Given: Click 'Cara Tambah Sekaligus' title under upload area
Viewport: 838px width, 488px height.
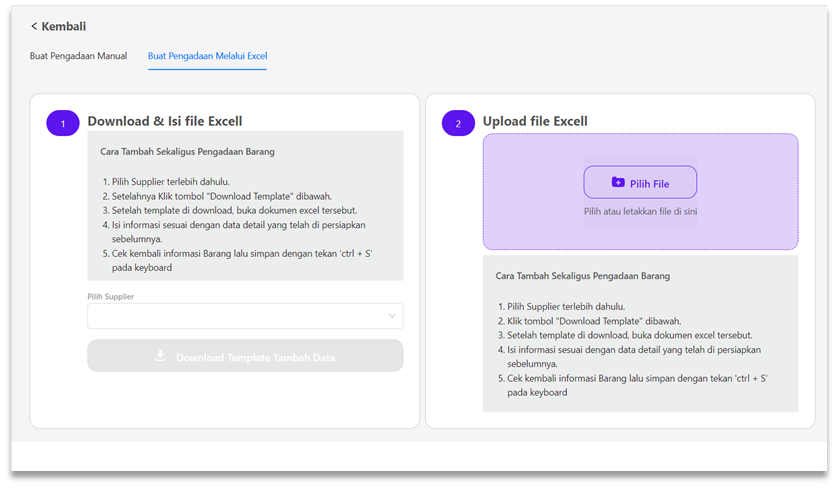Looking at the screenshot, I should point(582,275).
